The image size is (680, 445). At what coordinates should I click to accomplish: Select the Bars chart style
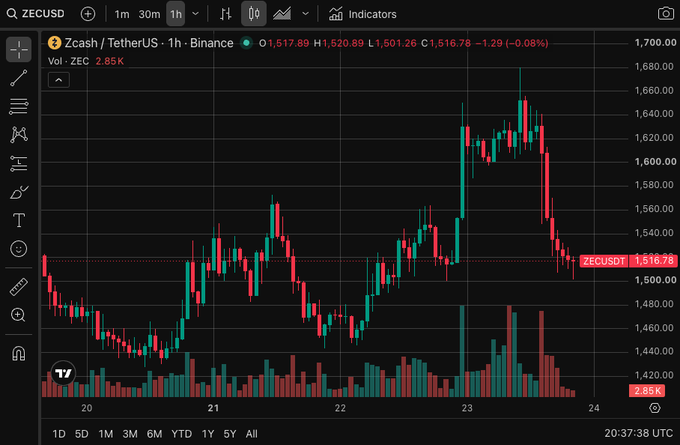tap(226, 14)
